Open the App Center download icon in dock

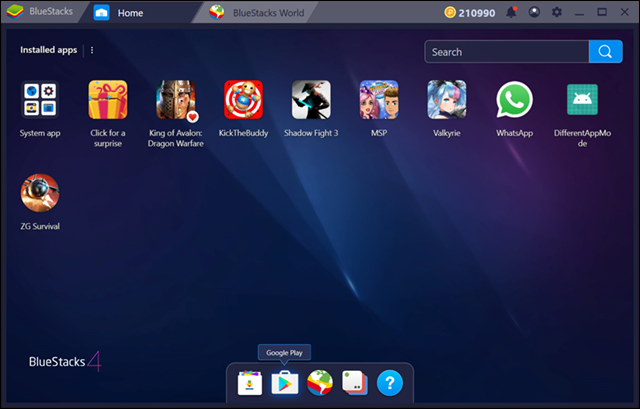(250, 383)
